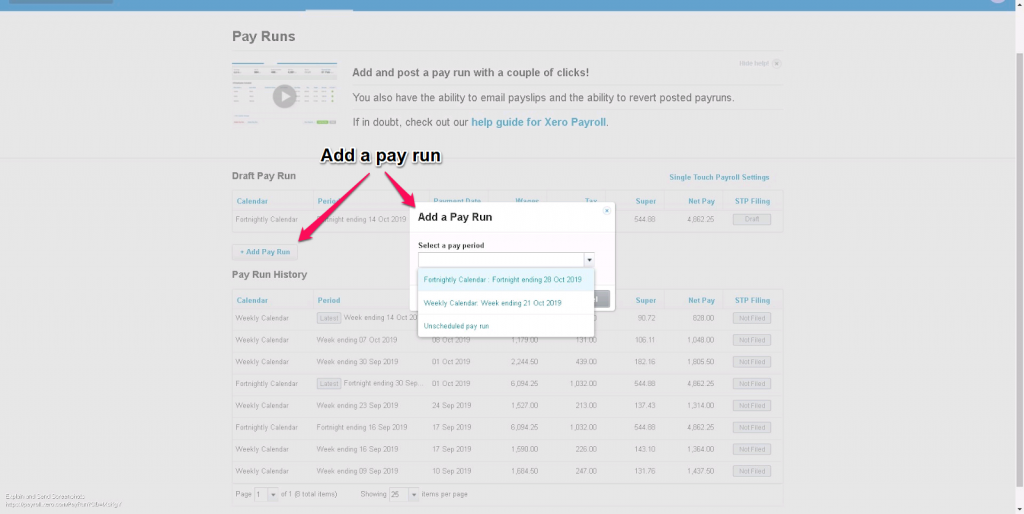Sort history table by Period column
The width and height of the screenshot is (1024, 514).
coord(329,300)
